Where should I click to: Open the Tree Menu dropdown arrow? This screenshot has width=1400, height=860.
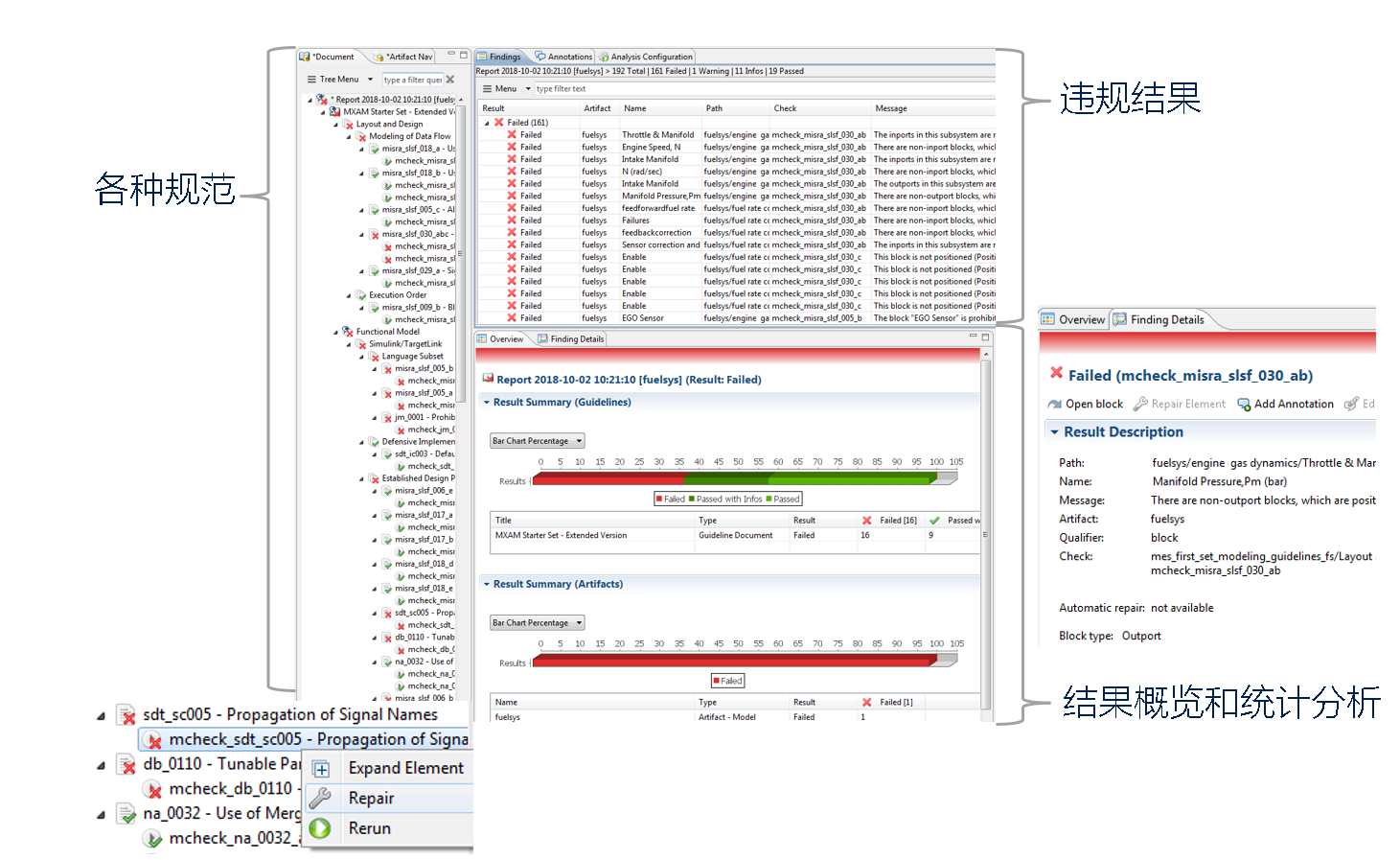tap(370, 80)
